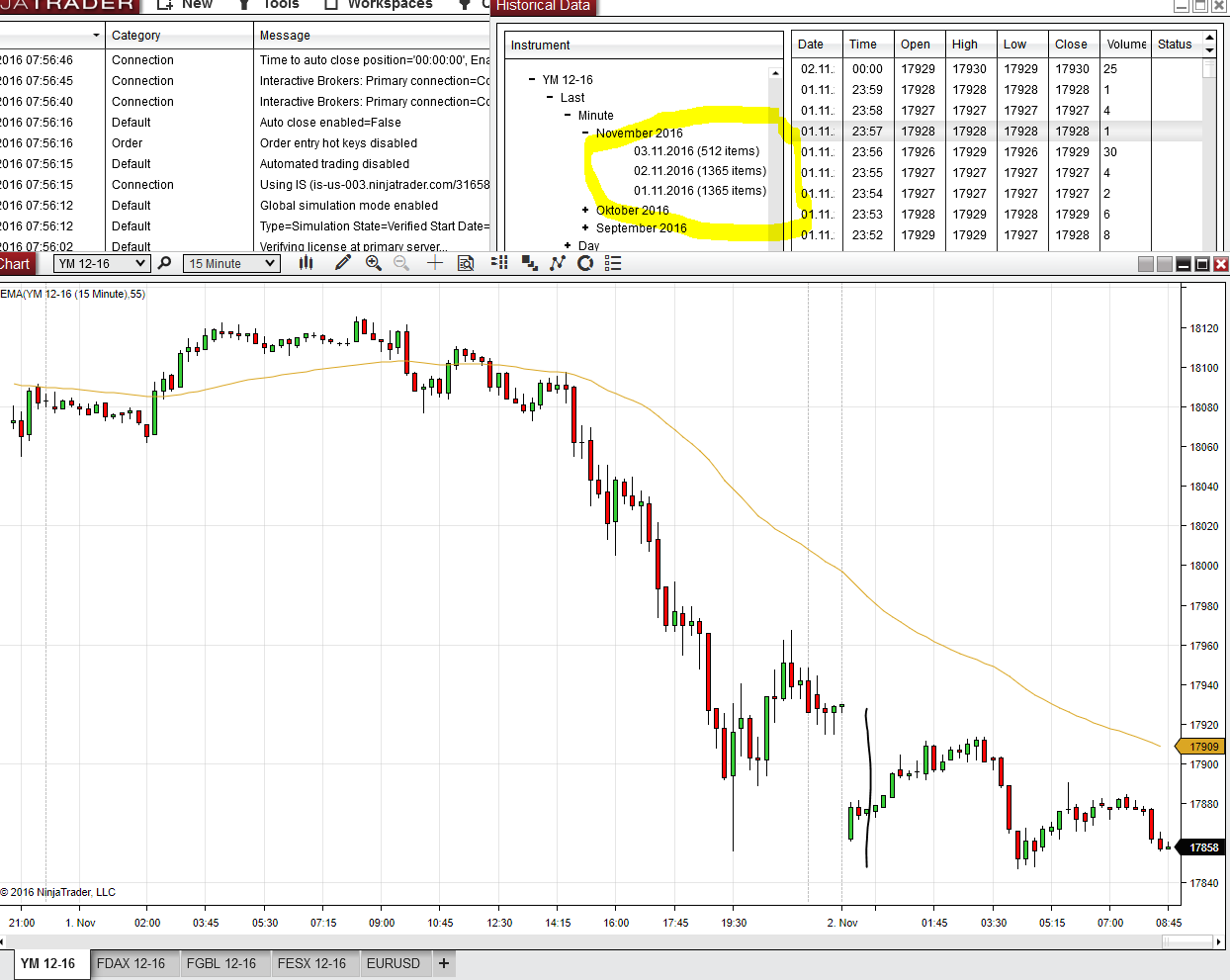This screenshot has height=980, width=1230.
Task: Switch to the FESX 12-16 tab
Action: tap(312, 963)
